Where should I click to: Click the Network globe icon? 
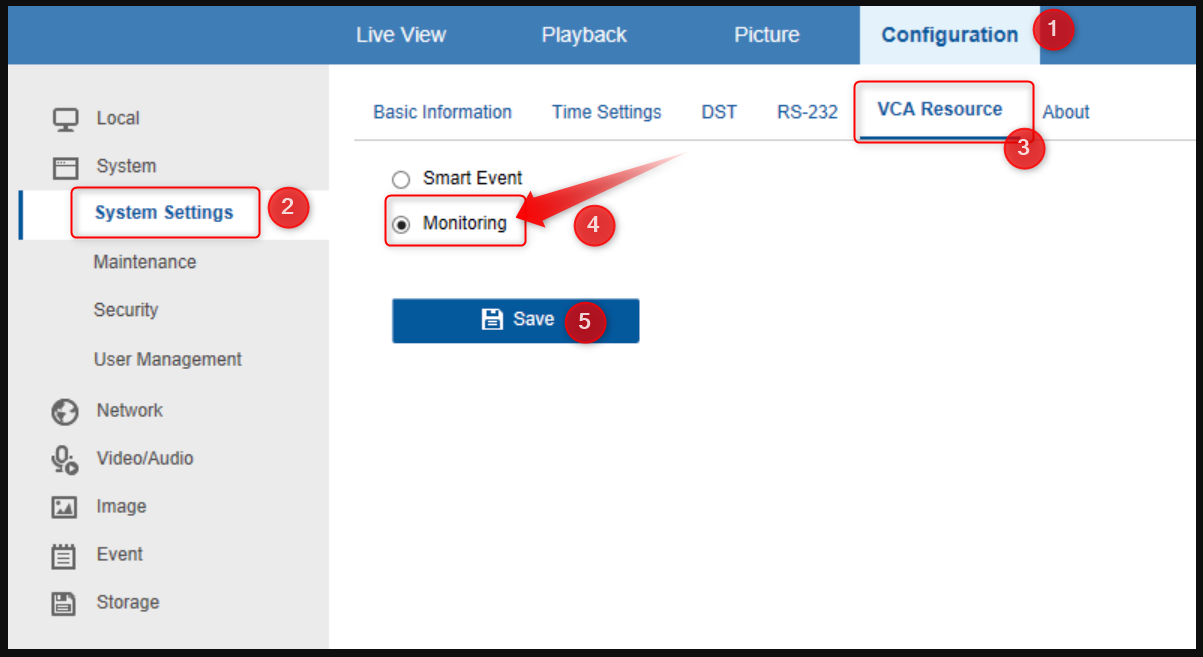click(65, 411)
